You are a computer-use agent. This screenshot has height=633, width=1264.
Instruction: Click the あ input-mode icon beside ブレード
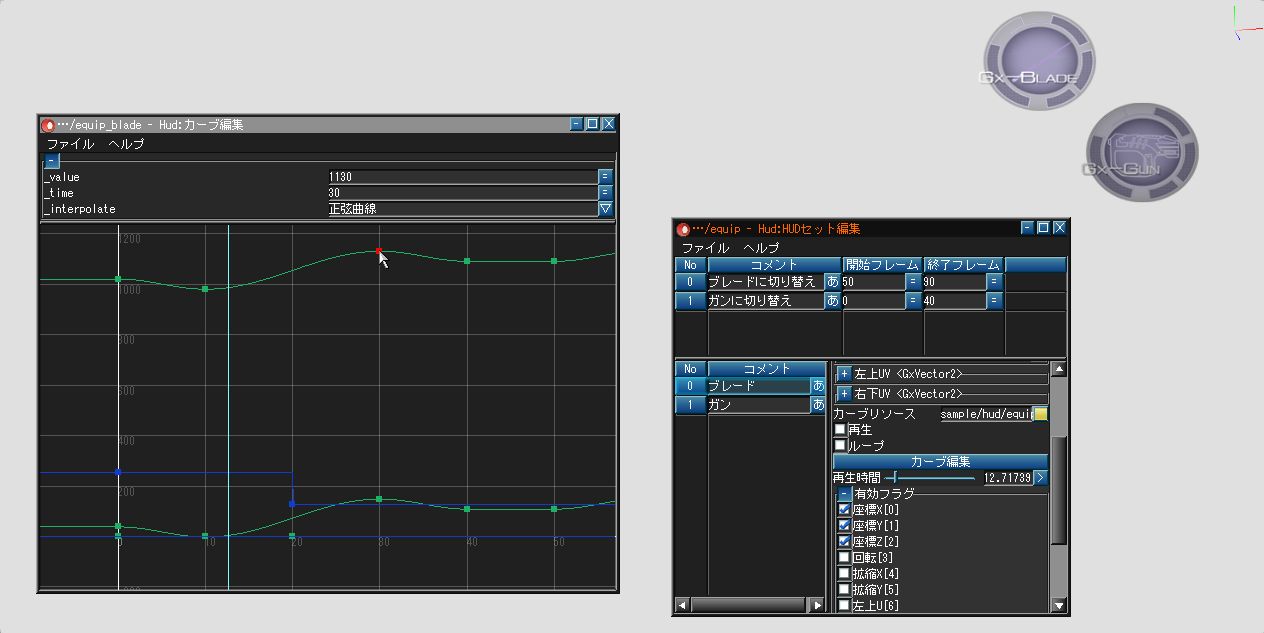click(818, 386)
